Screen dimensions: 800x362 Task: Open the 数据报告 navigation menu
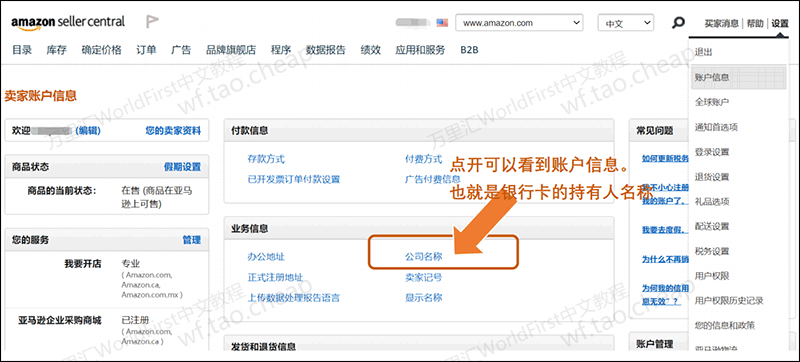(x=326, y=50)
